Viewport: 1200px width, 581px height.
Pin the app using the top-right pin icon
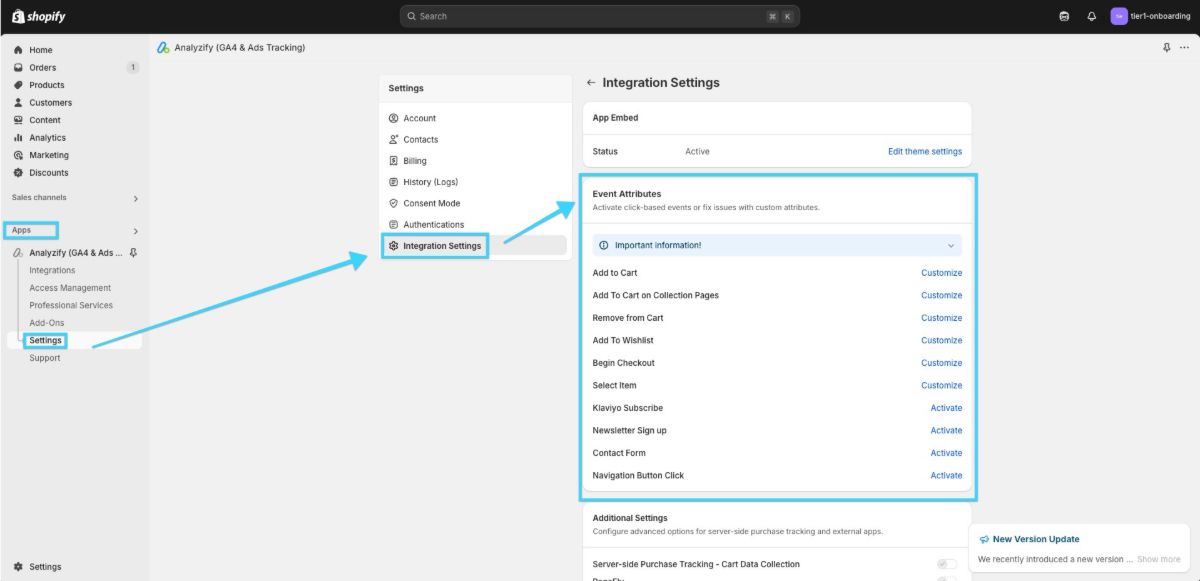pos(1166,47)
